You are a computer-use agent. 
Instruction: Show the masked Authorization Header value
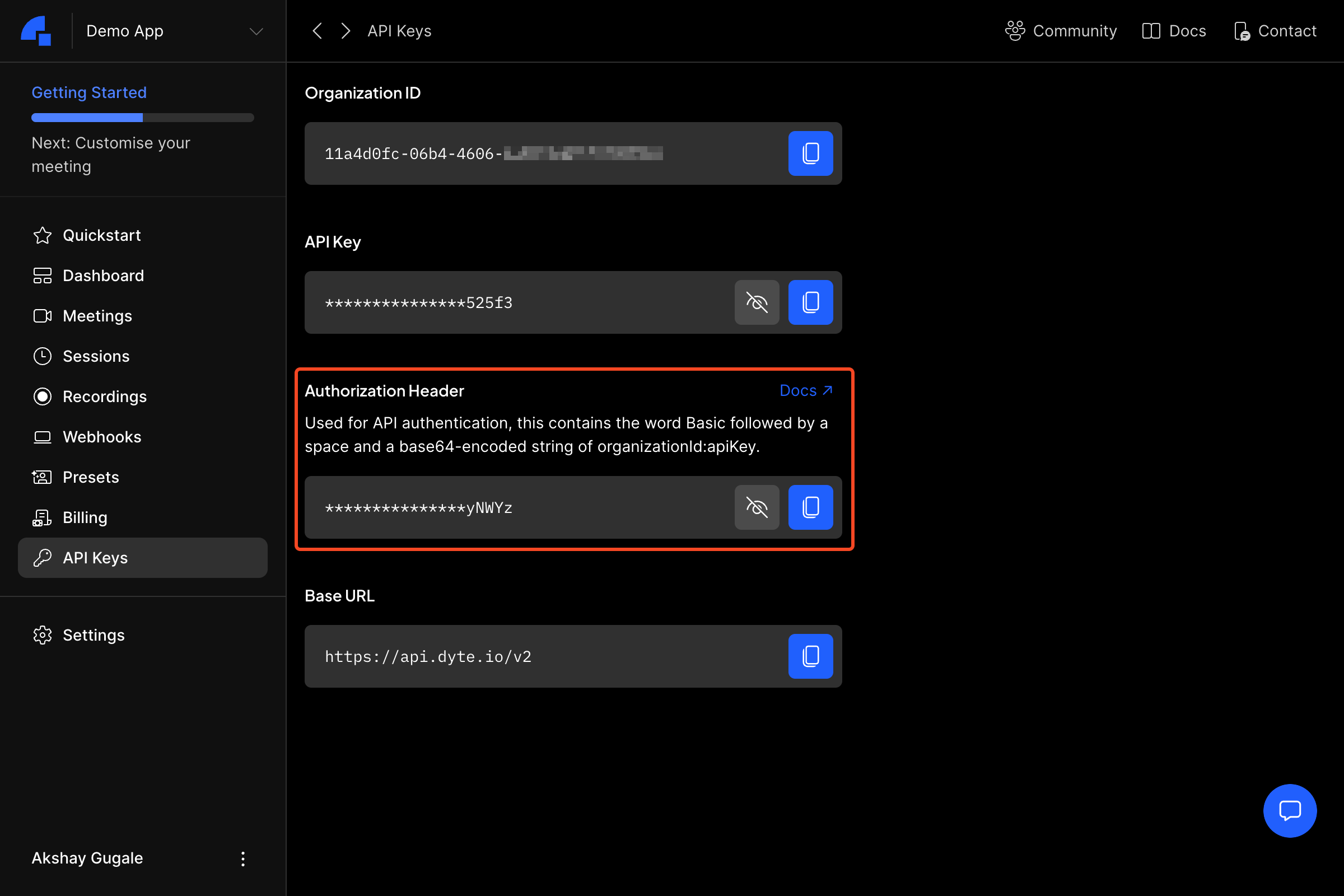(x=757, y=507)
